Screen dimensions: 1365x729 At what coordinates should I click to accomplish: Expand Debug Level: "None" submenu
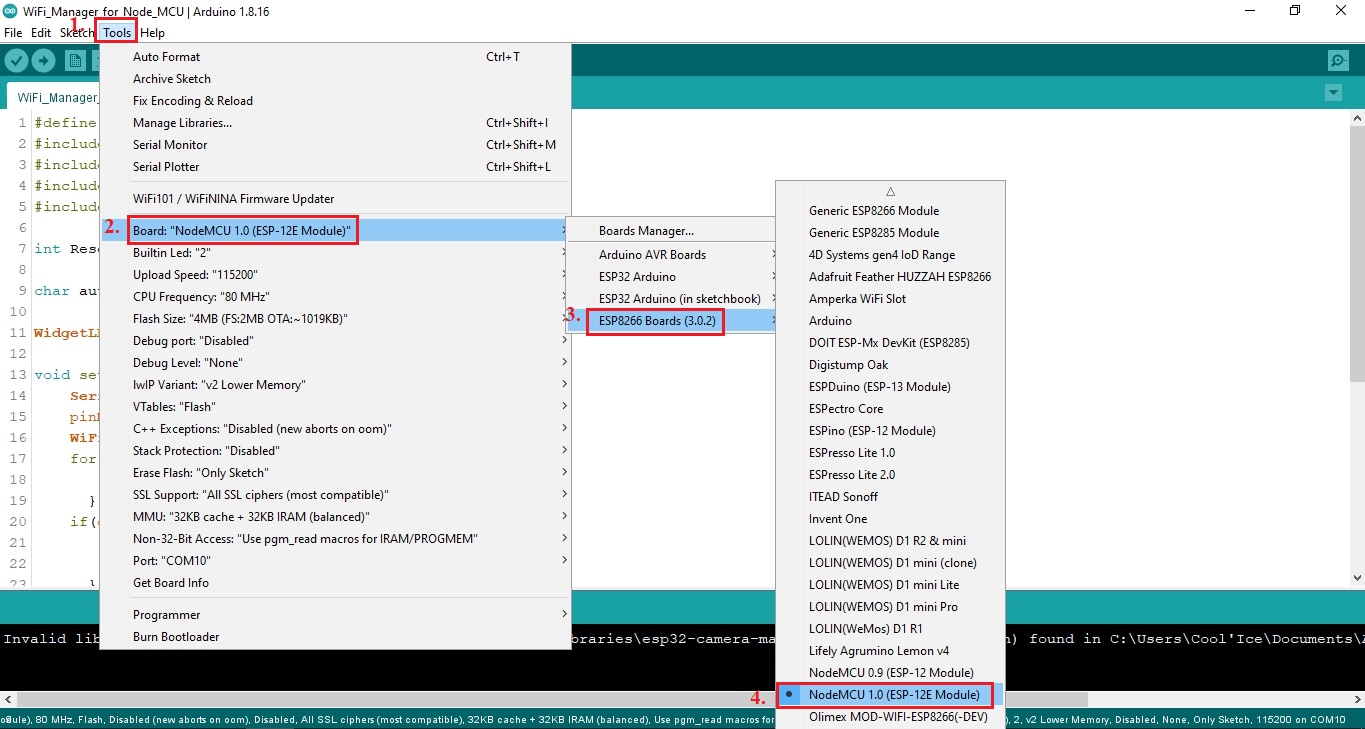(336, 363)
